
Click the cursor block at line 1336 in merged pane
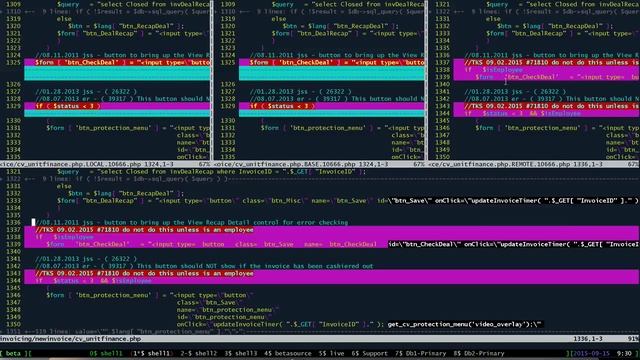(33, 222)
